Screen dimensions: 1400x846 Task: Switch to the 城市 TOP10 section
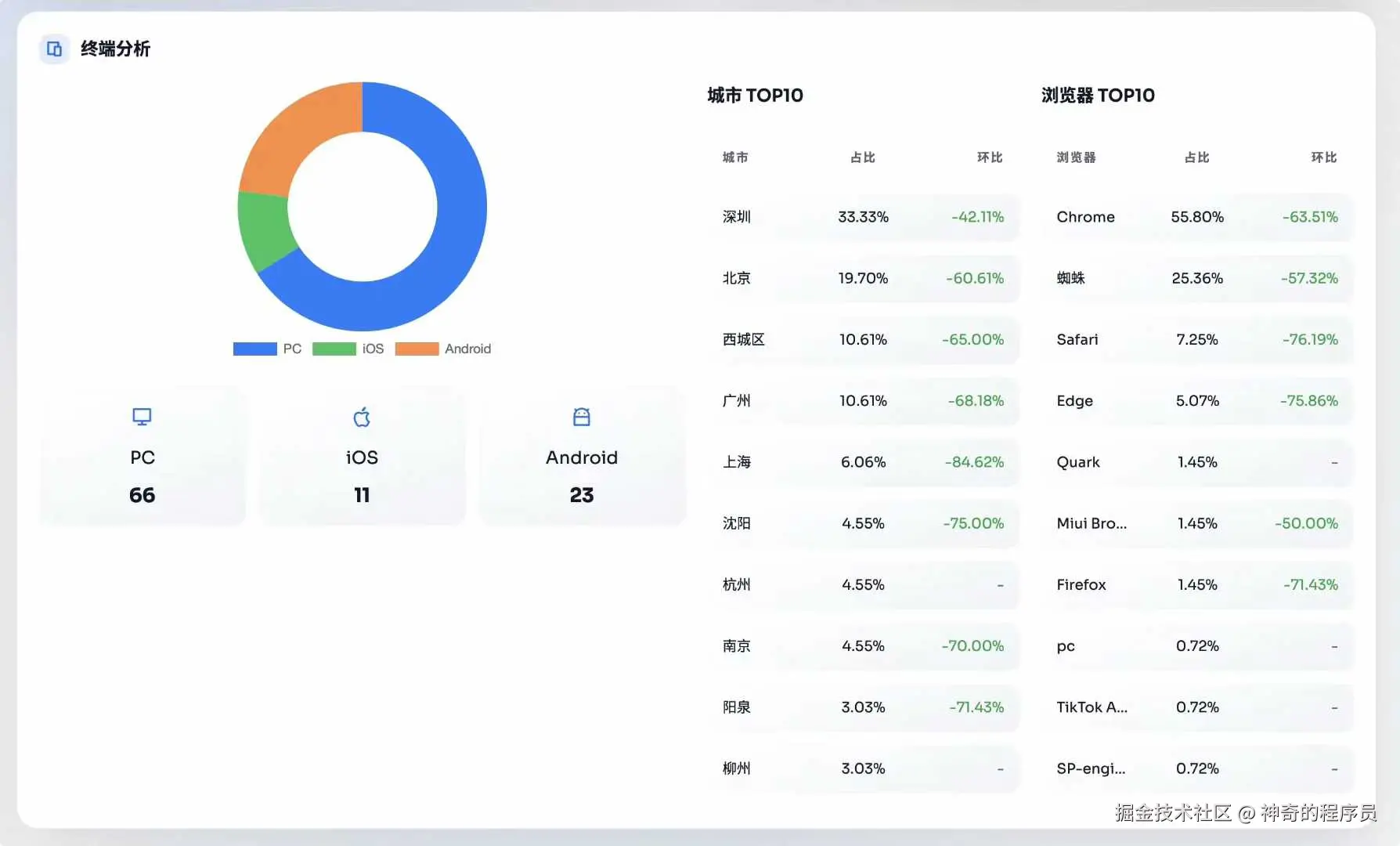click(x=754, y=95)
